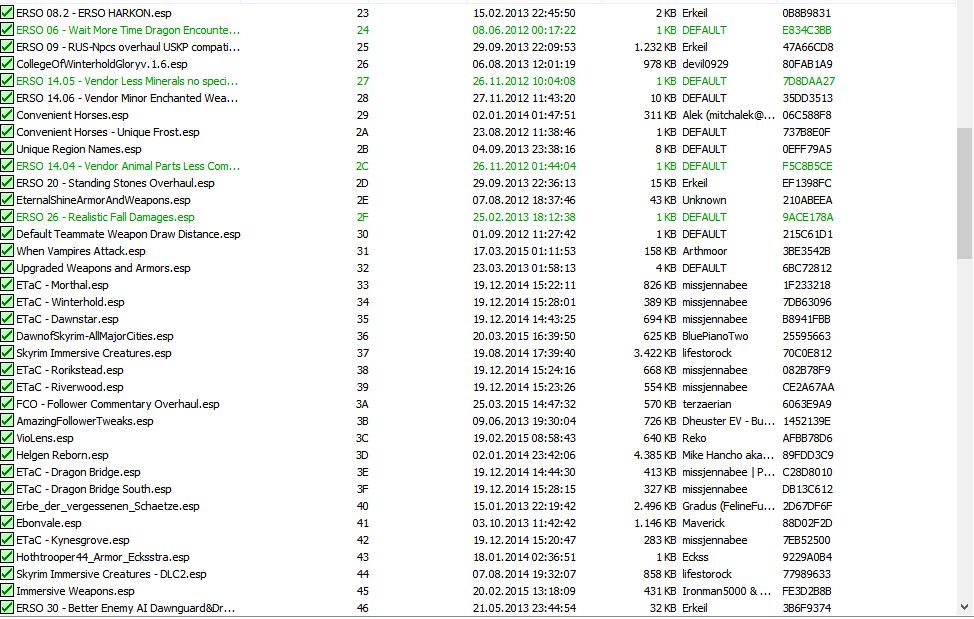Click file size 3.422 KB
This screenshot has width=974, height=619.
point(655,353)
